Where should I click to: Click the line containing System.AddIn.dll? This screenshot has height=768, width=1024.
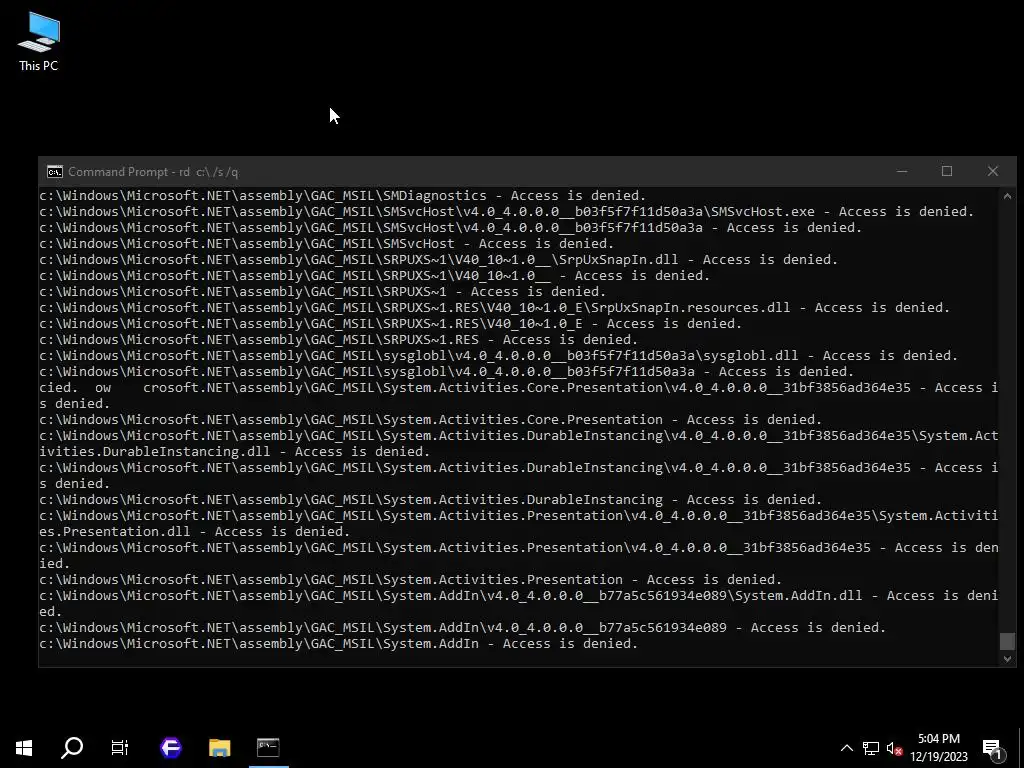coord(519,603)
